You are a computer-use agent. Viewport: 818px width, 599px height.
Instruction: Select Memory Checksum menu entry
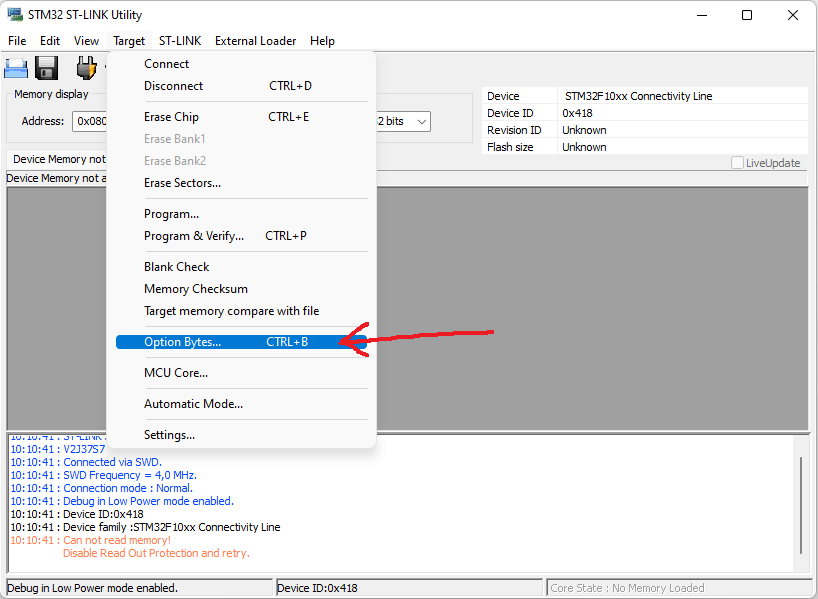click(242, 289)
